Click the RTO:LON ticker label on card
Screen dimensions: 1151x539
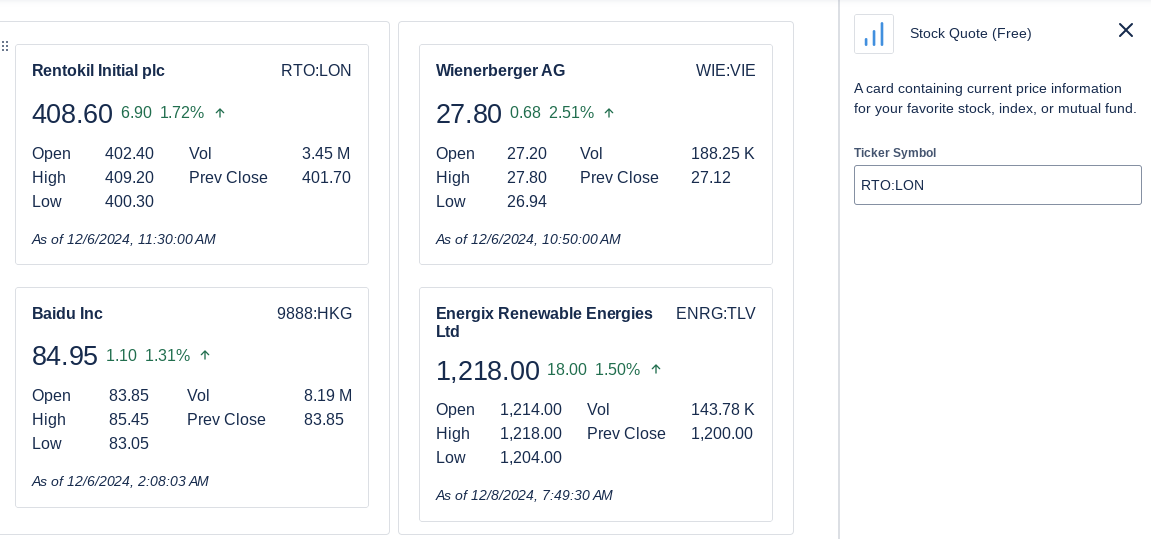(x=316, y=70)
